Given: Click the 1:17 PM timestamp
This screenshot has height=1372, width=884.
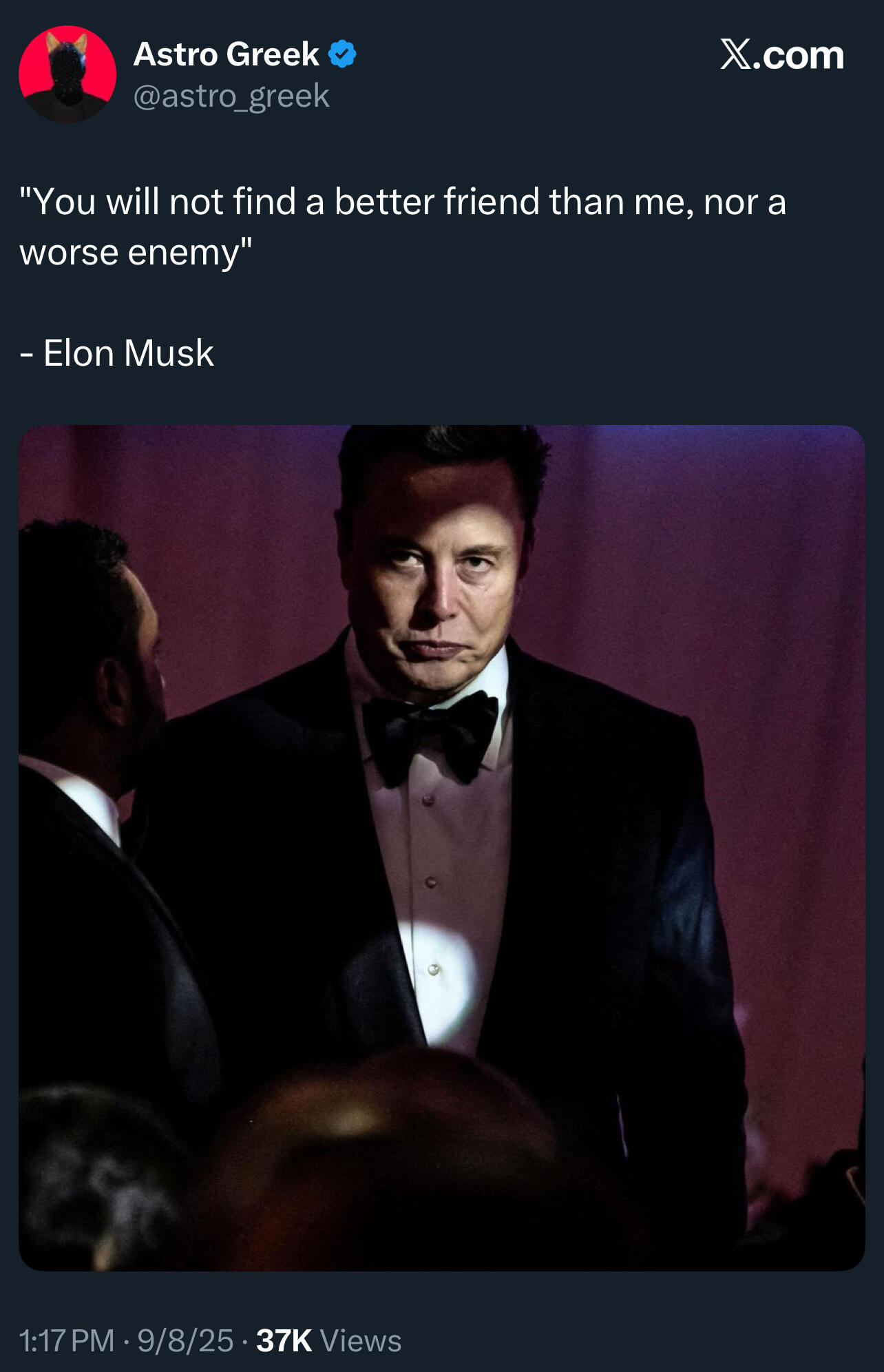Looking at the screenshot, I should click(x=67, y=1340).
